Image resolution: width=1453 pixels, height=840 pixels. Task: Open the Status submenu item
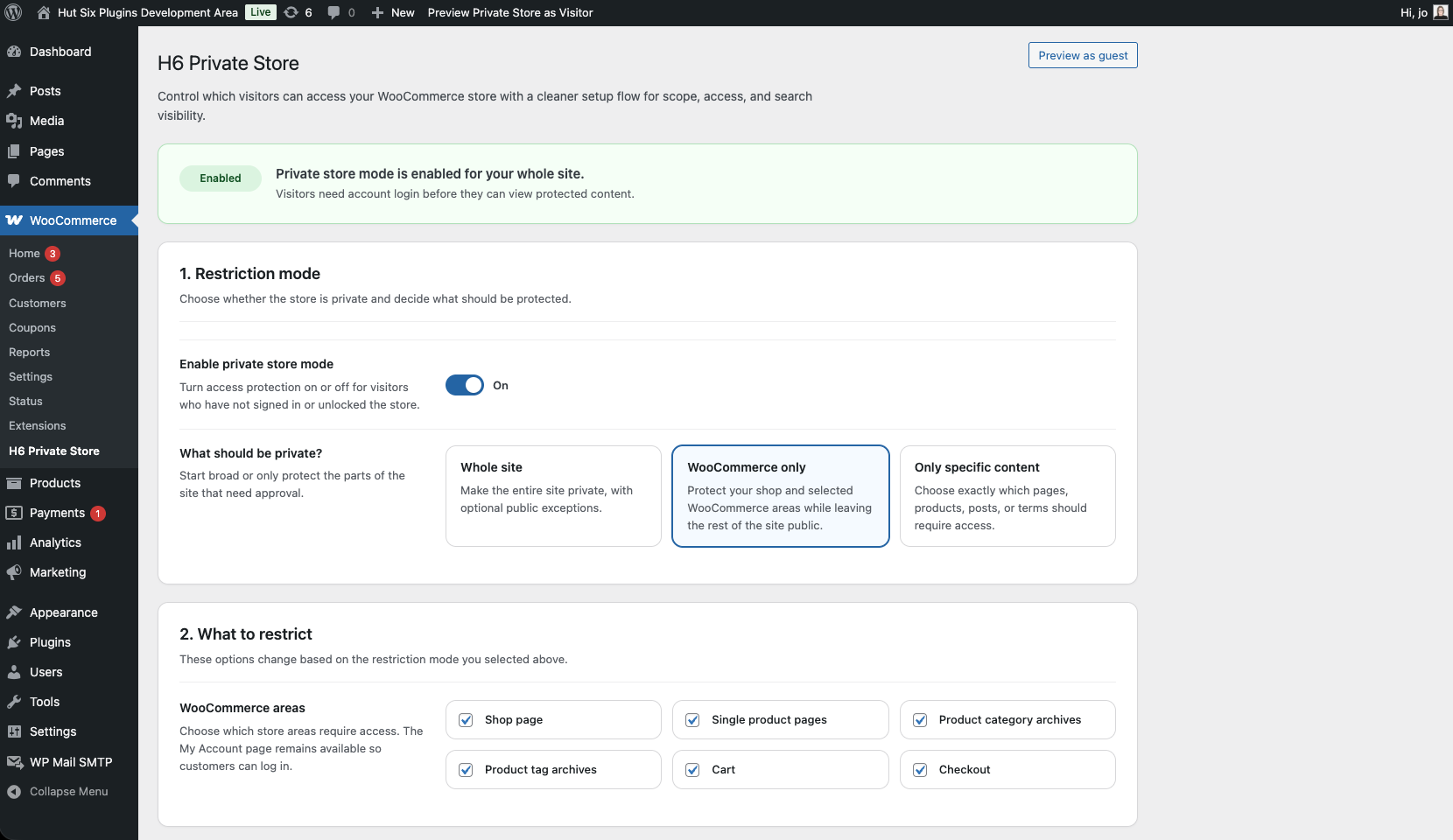(x=25, y=402)
